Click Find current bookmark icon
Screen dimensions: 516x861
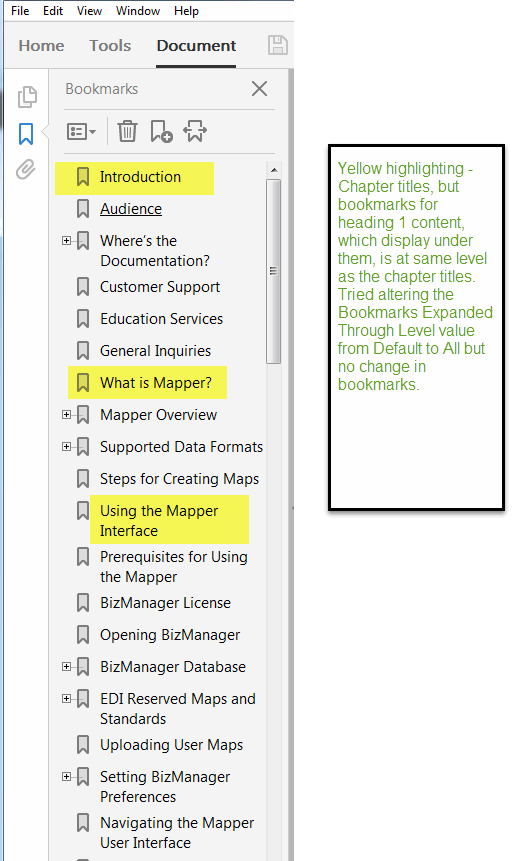[x=195, y=131]
